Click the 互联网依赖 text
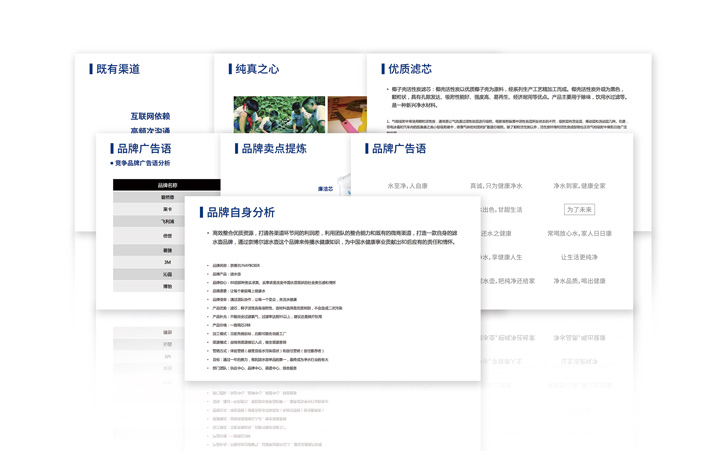 (x=150, y=117)
